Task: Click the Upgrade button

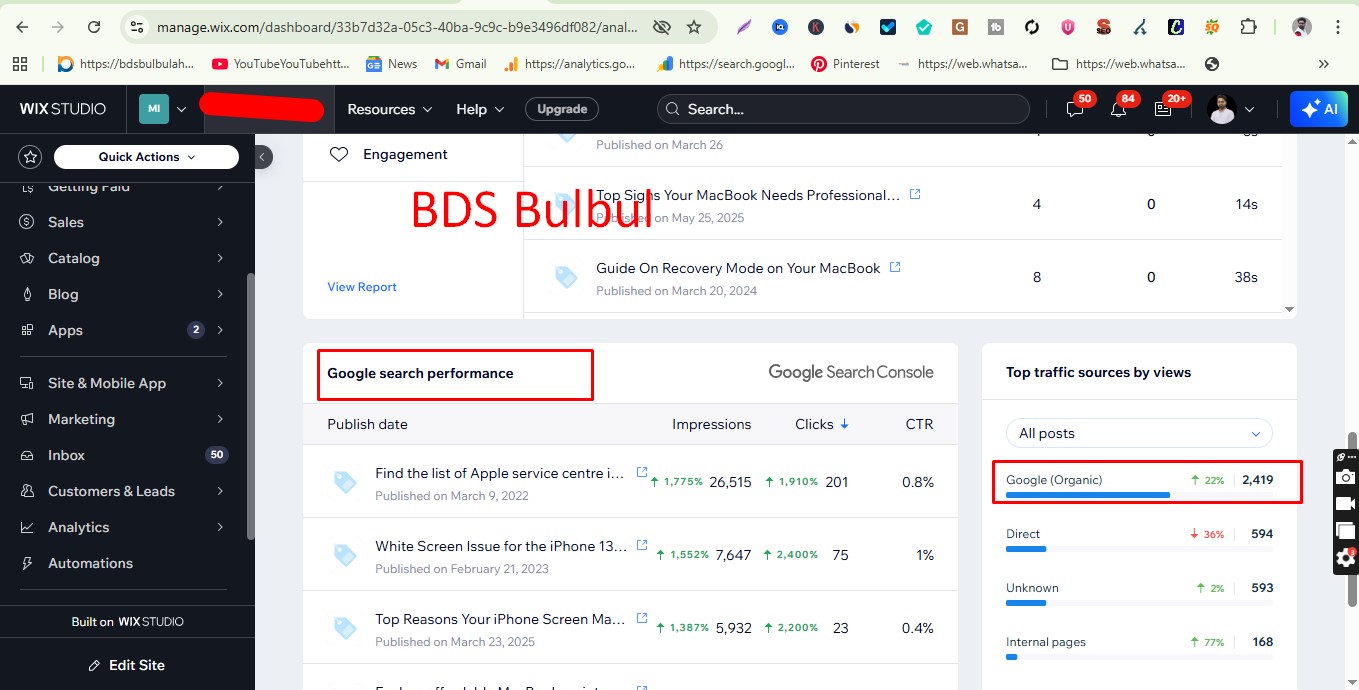Action: [561, 109]
